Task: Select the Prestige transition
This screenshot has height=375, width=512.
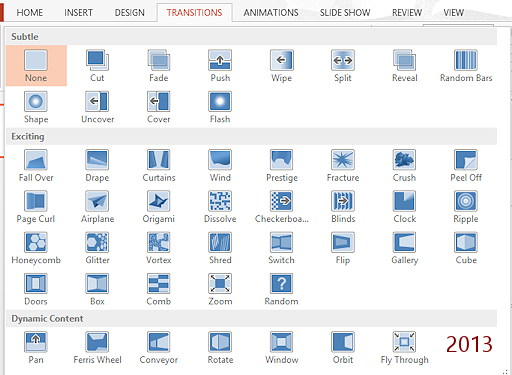Action: click(282, 165)
